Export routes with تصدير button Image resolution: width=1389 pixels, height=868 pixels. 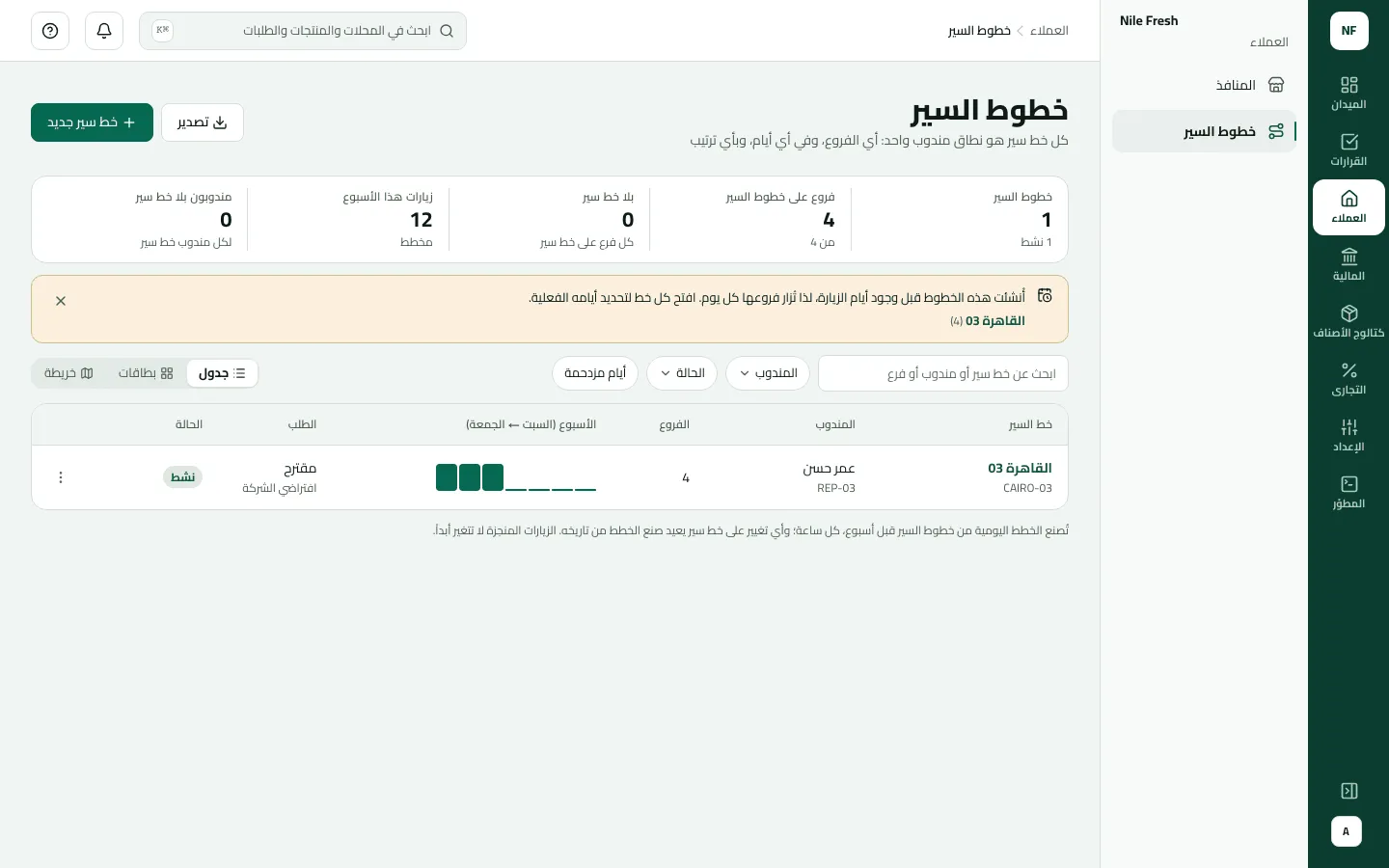click(x=203, y=122)
